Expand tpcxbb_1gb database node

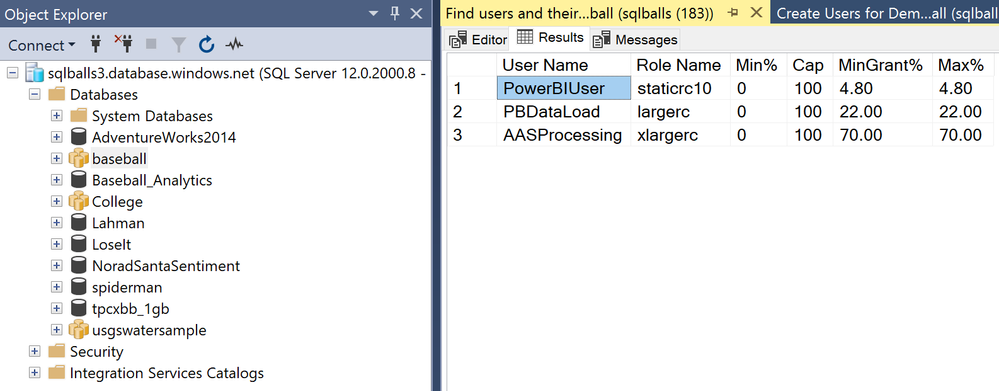(x=56, y=309)
